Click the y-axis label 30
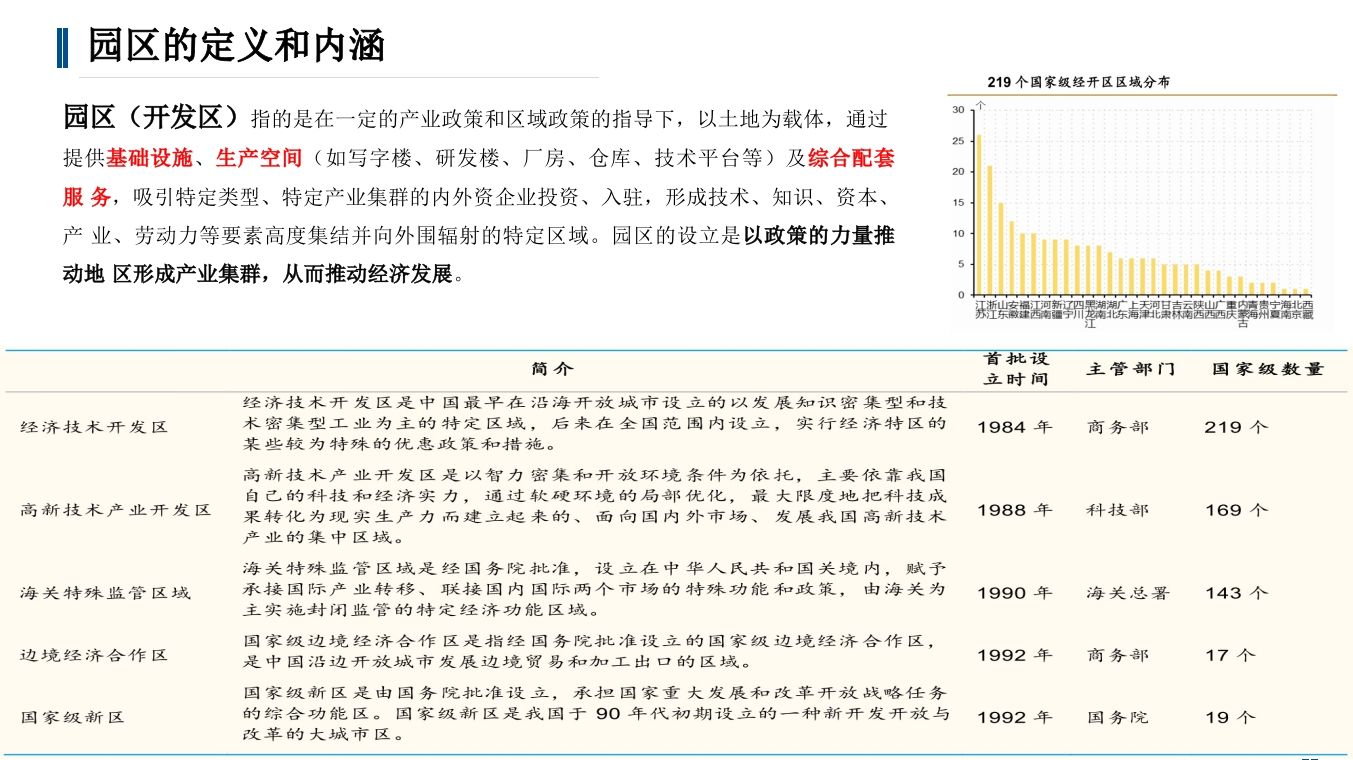1353x760 pixels. [958, 109]
